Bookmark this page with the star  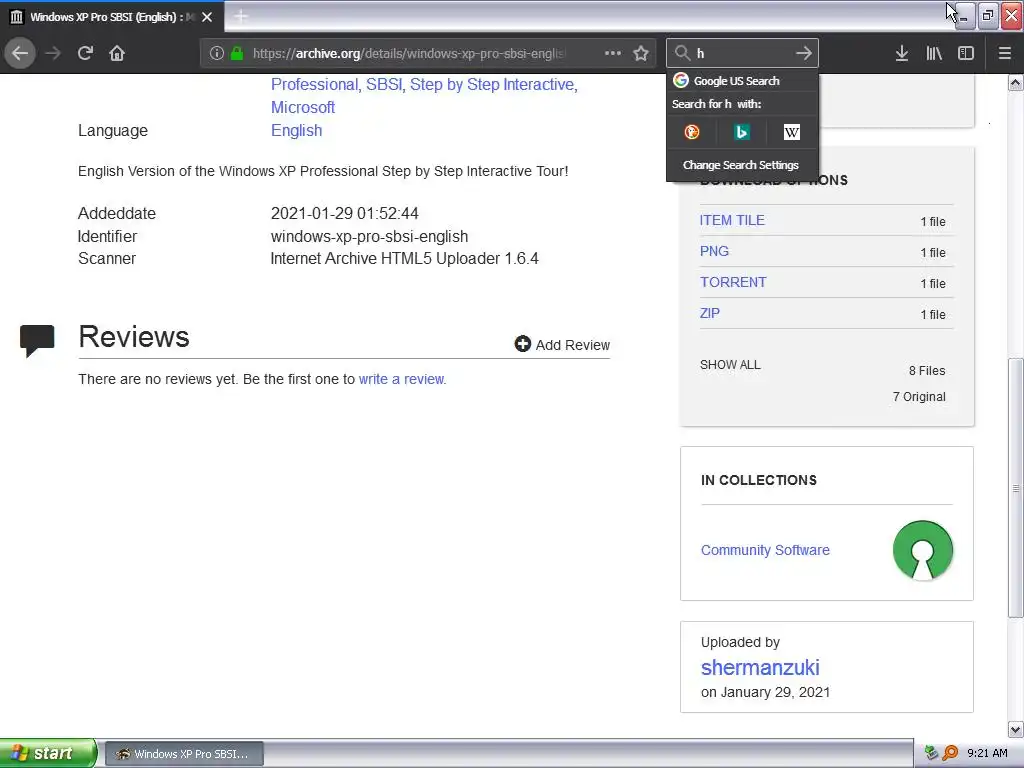coord(641,53)
